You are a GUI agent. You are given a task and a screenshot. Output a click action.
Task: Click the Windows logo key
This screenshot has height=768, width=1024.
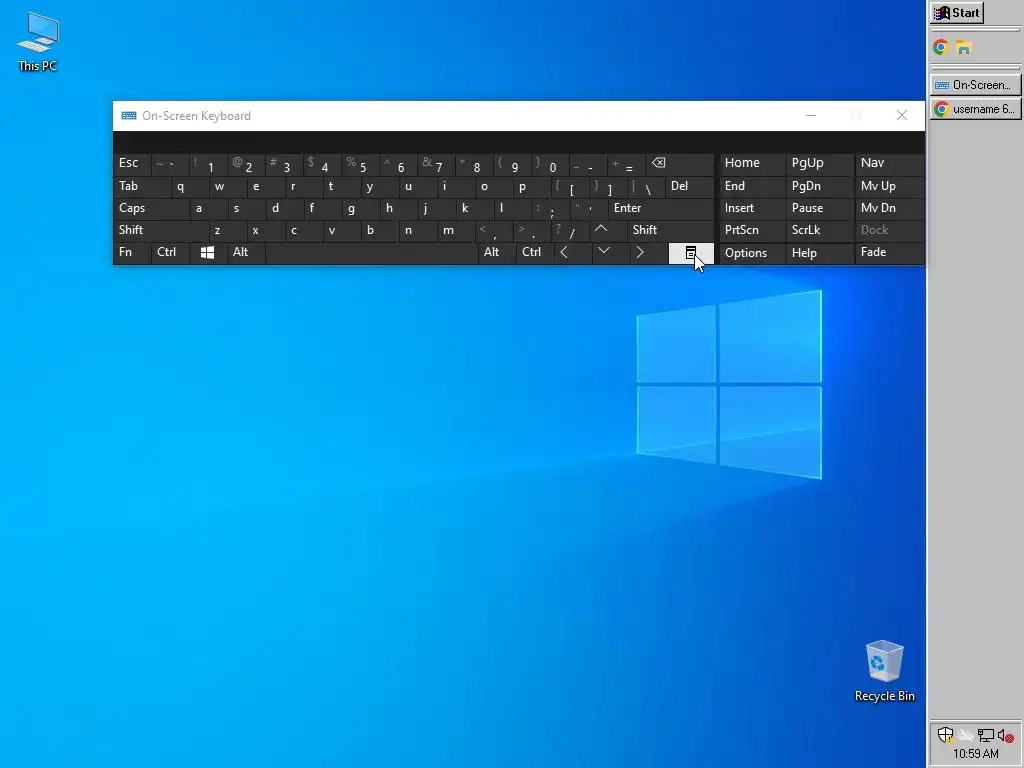208,253
